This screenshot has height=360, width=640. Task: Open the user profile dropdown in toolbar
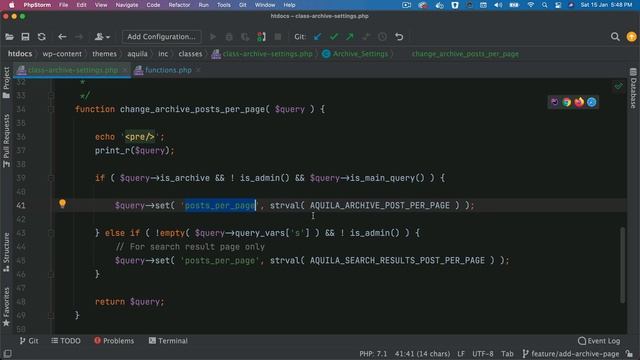pos(102,37)
